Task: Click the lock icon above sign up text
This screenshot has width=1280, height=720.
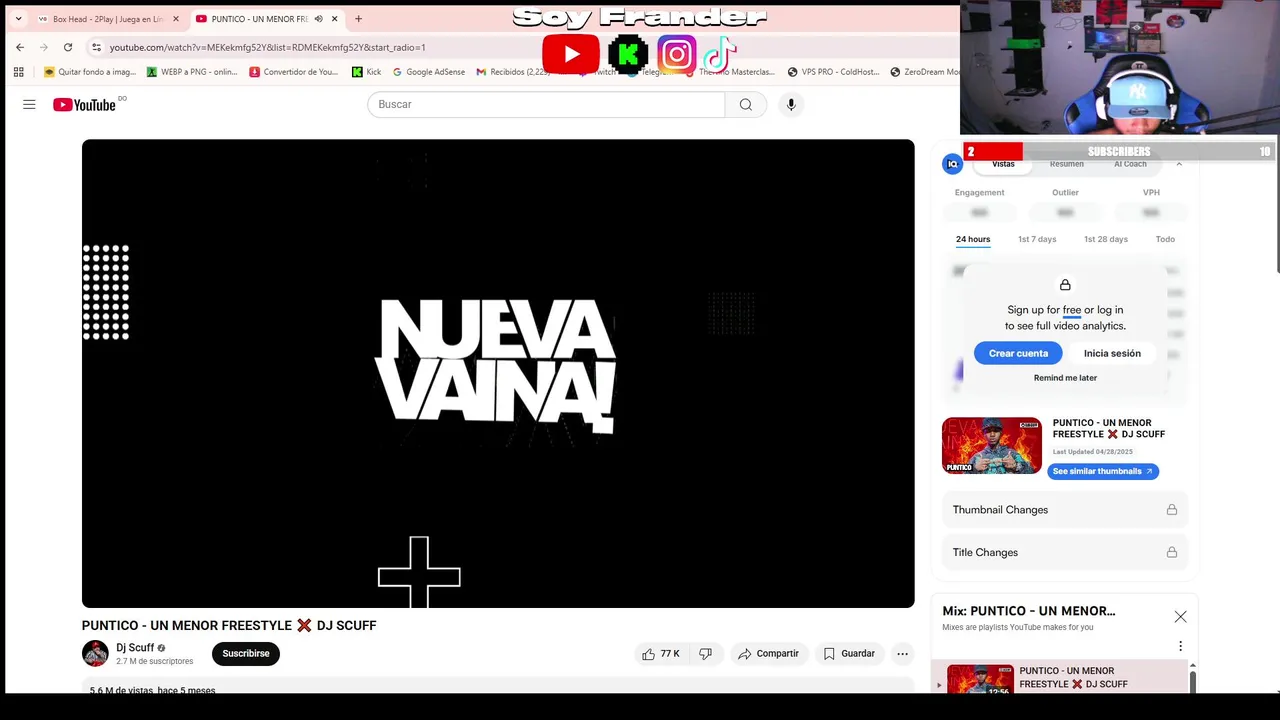Action: [1065, 285]
